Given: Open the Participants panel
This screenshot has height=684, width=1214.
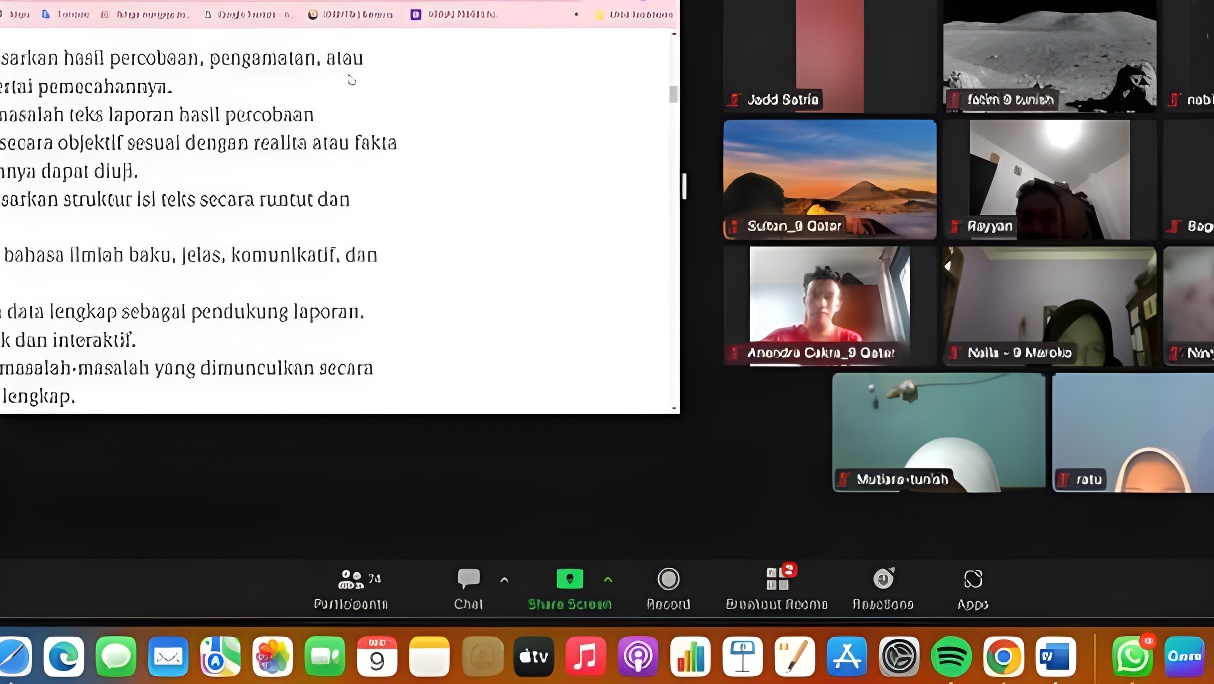Looking at the screenshot, I should [350, 589].
